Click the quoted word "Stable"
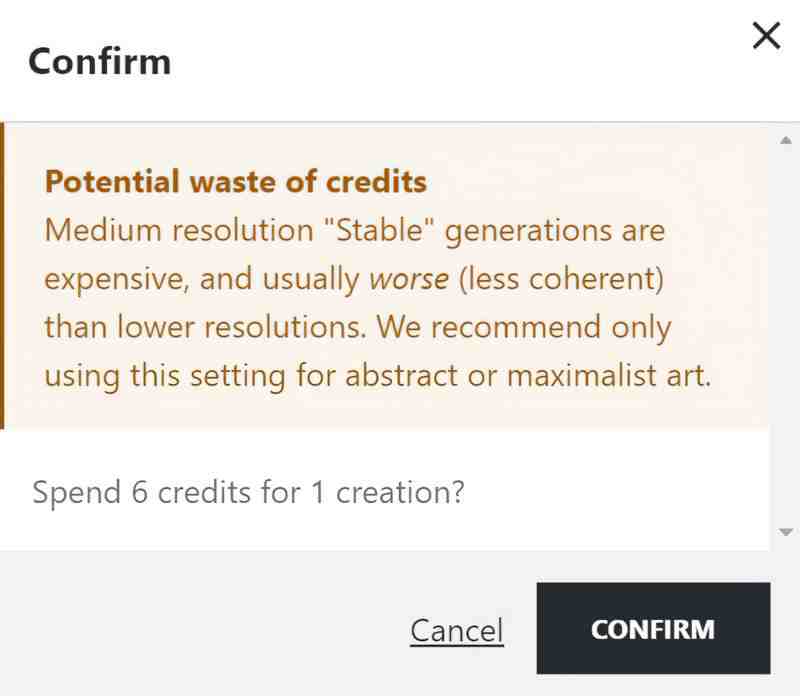800x696 pixels. click(379, 230)
